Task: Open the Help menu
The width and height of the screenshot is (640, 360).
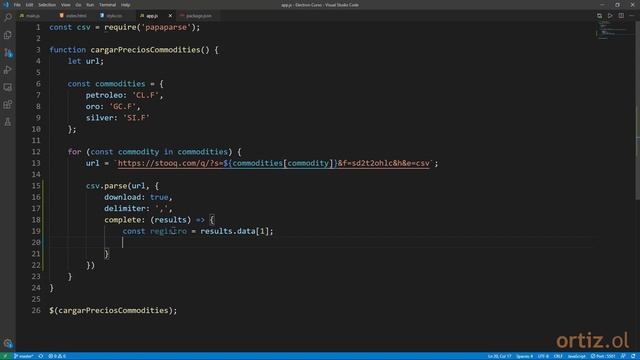Action: (126, 5)
